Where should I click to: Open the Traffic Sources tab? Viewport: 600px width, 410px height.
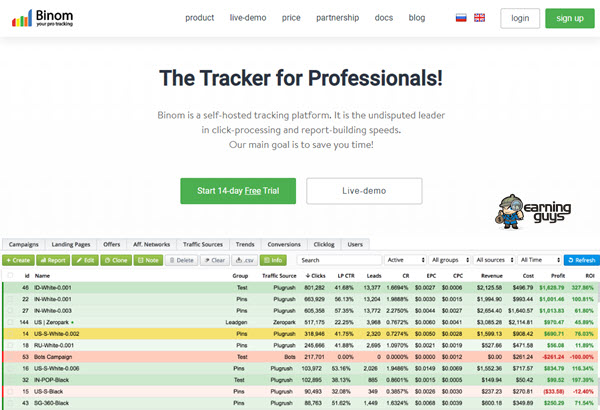(x=204, y=244)
